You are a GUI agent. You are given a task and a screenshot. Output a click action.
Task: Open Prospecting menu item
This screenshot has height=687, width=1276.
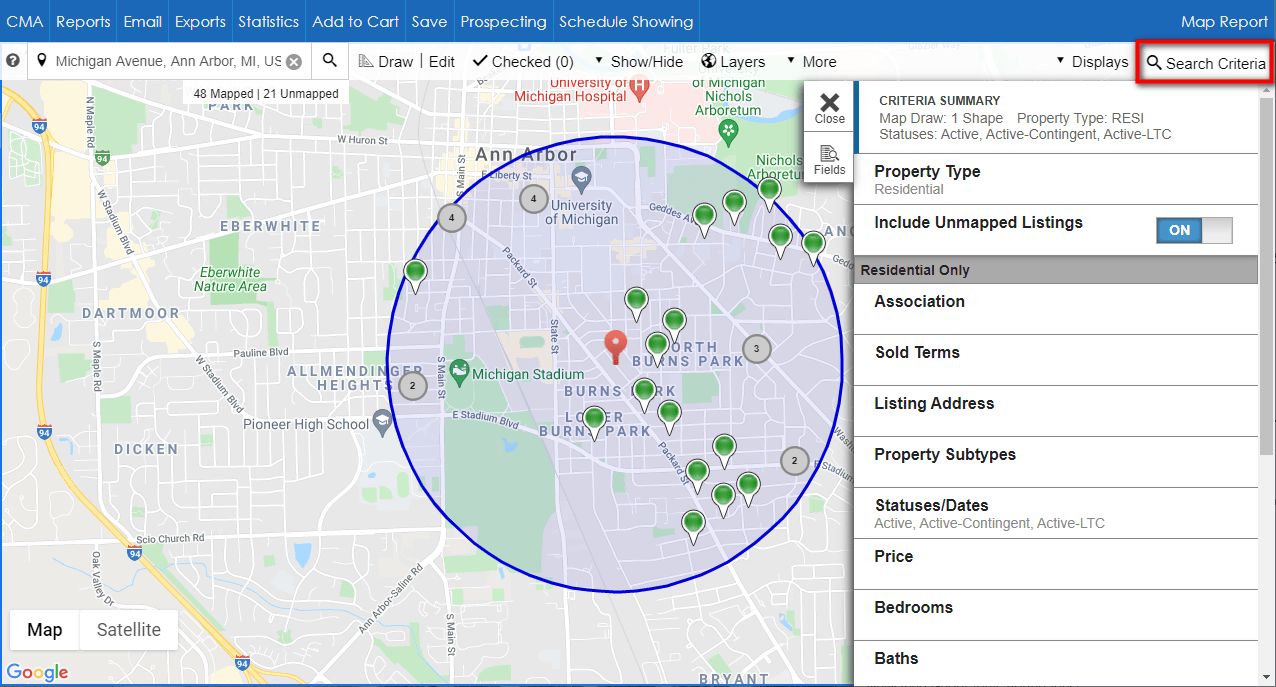click(x=503, y=21)
